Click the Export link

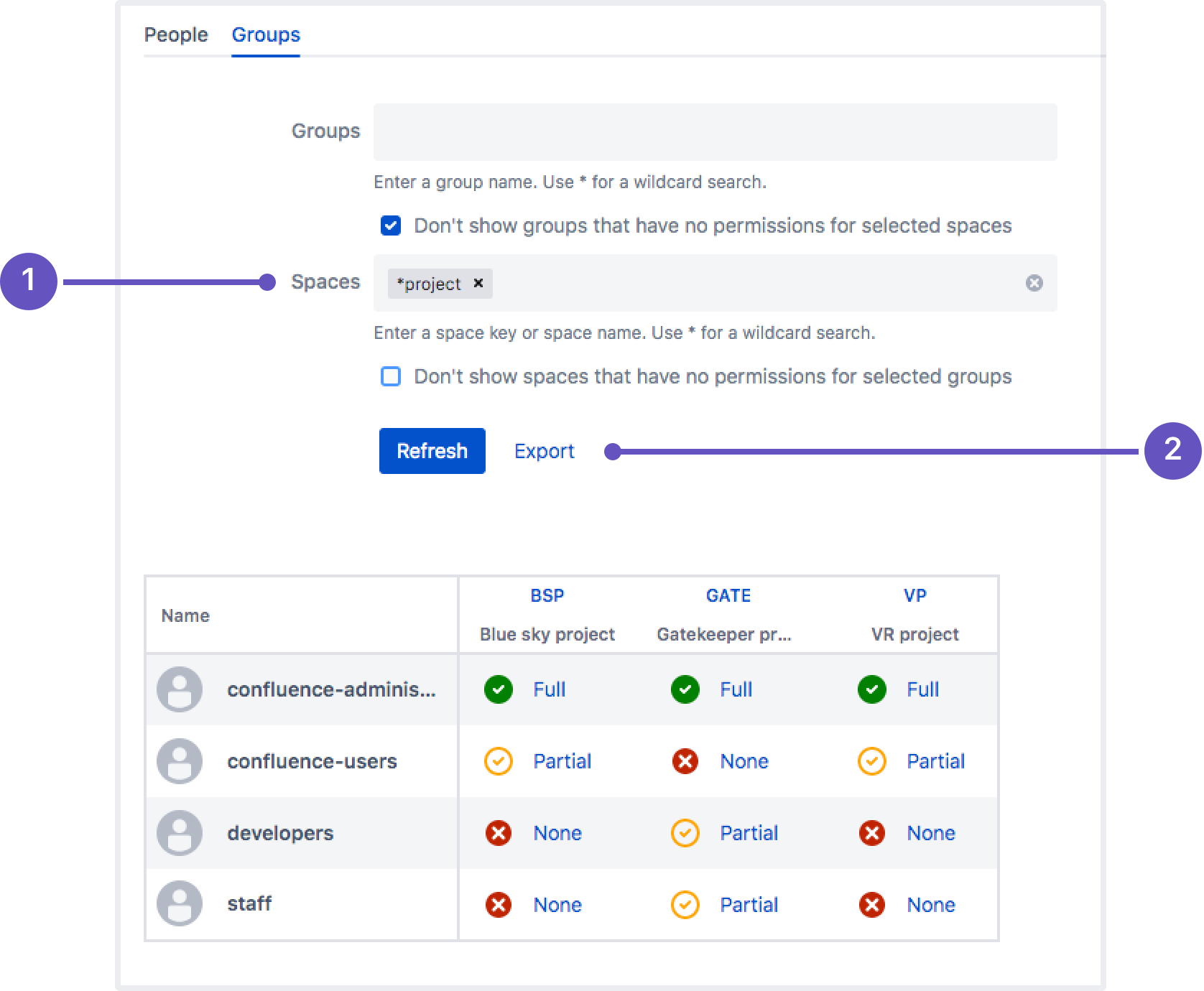click(x=545, y=451)
